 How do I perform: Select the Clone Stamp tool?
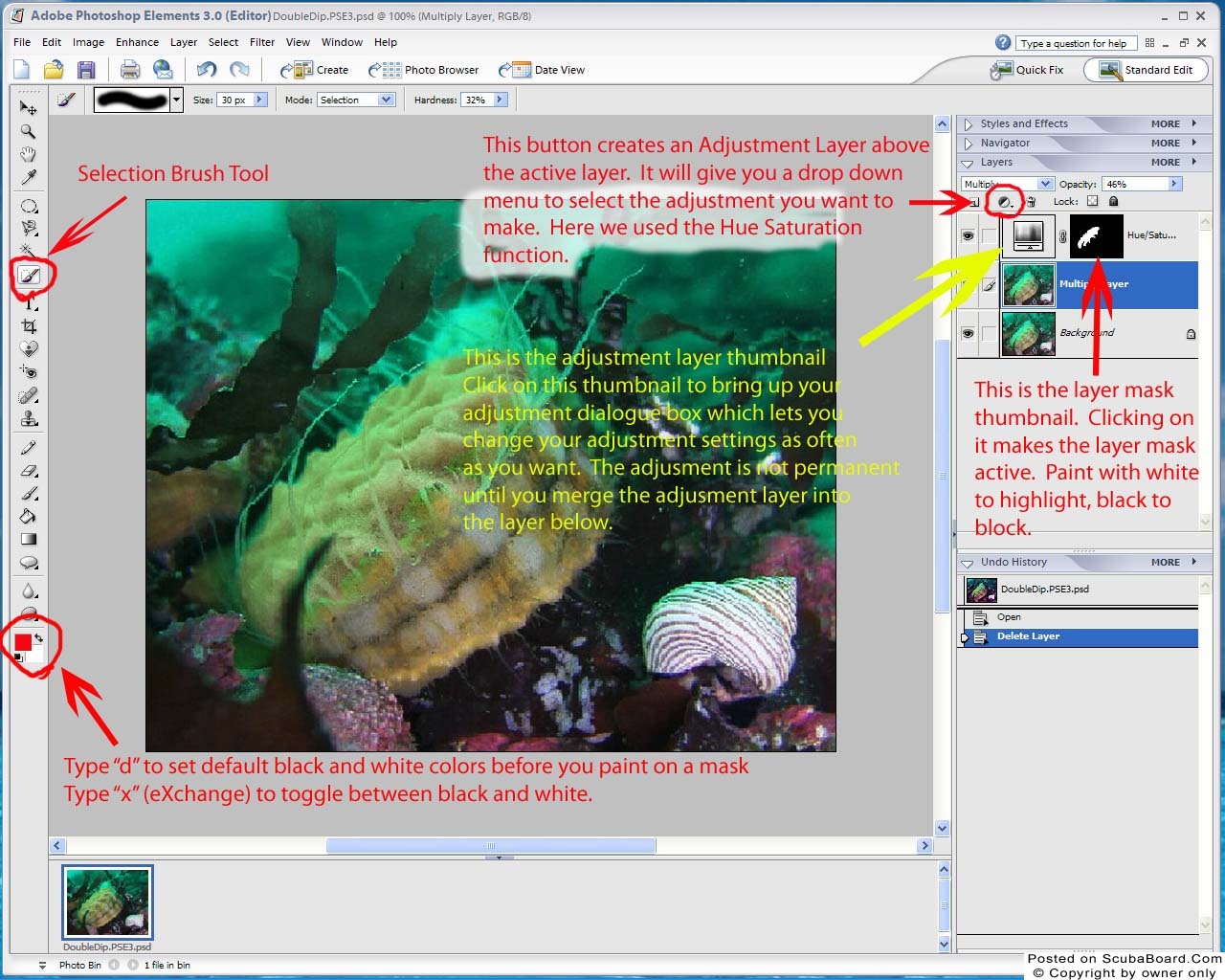click(x=29, y=418)
